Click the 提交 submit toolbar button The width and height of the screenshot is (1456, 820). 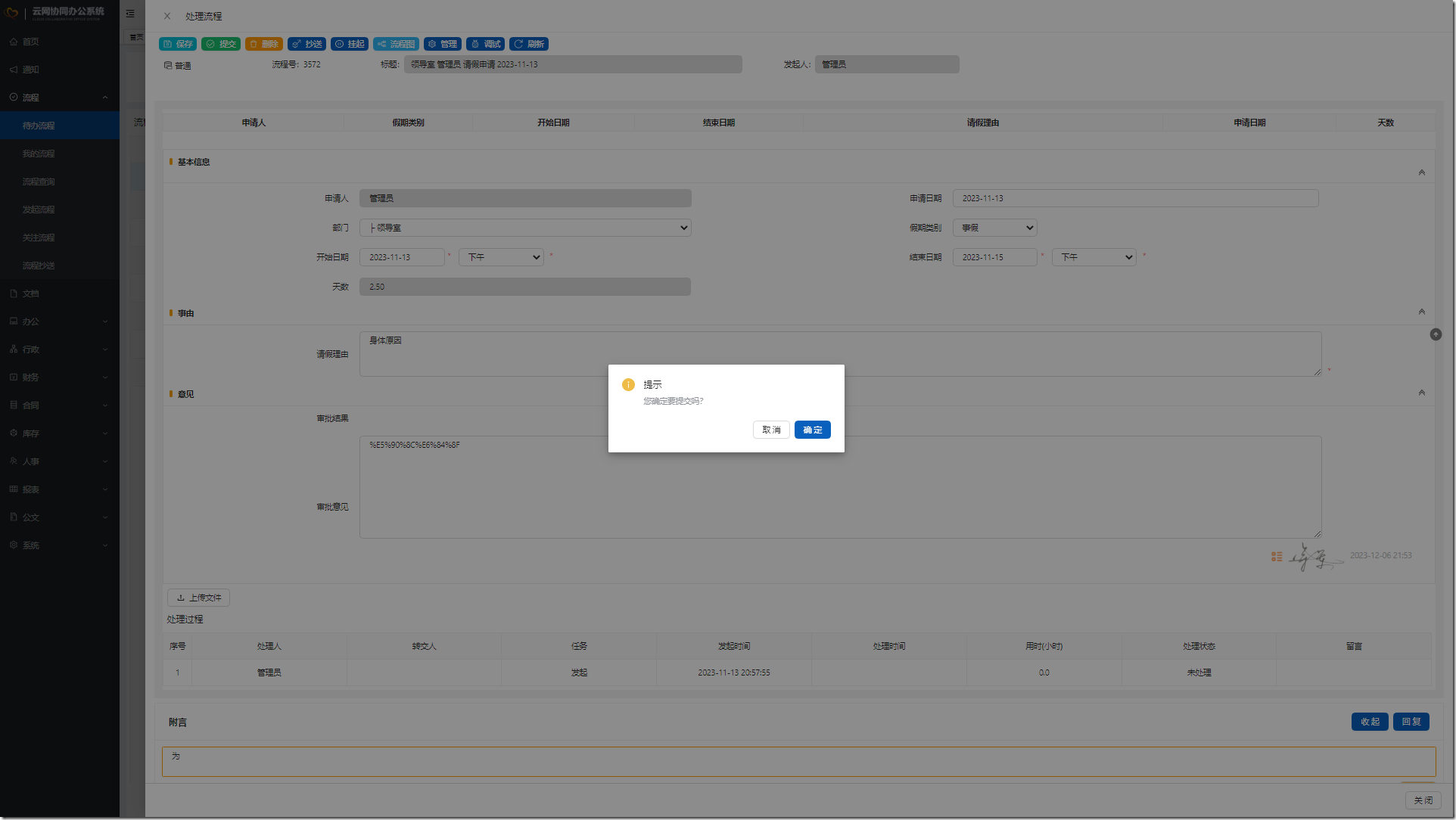pos(221,44)
